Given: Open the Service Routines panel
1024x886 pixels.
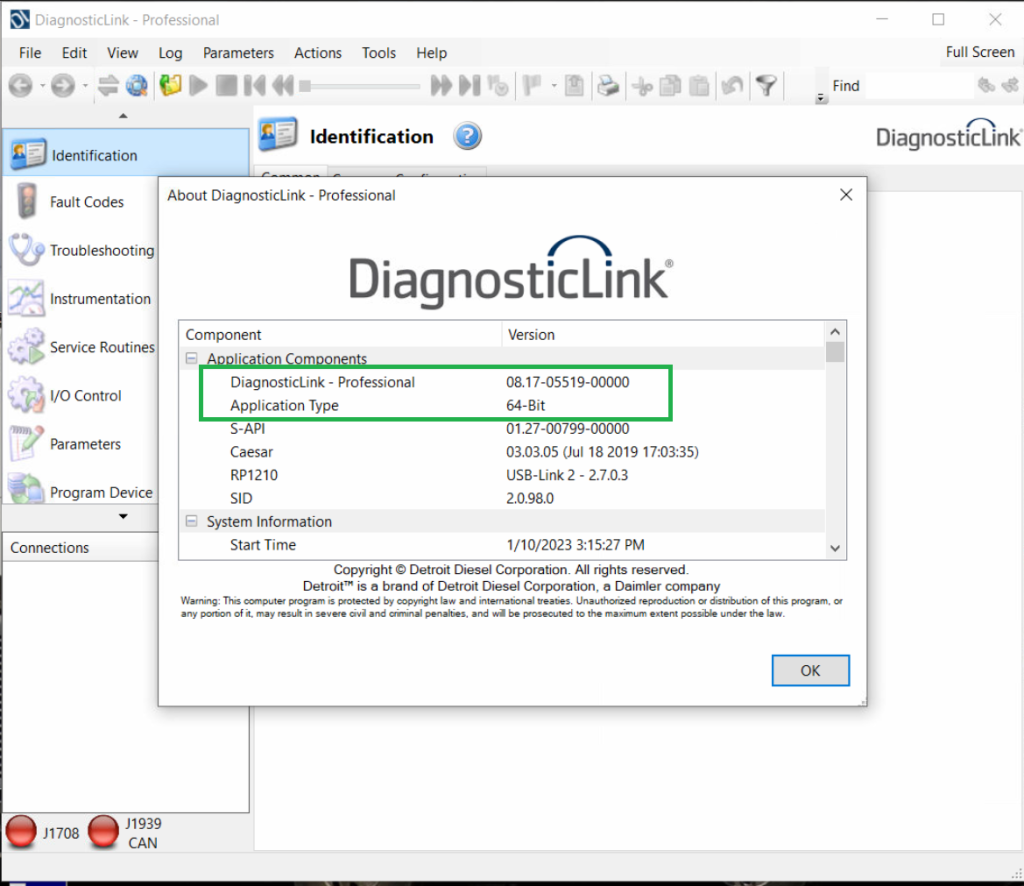Looking at the screenshot, I should (x=80, y=347).
